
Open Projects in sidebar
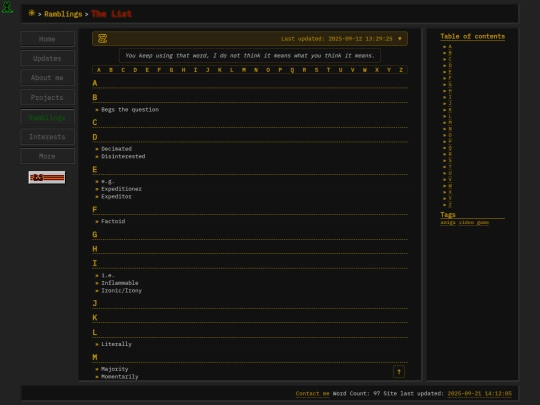pyautogui.click(x=47, y=97)
